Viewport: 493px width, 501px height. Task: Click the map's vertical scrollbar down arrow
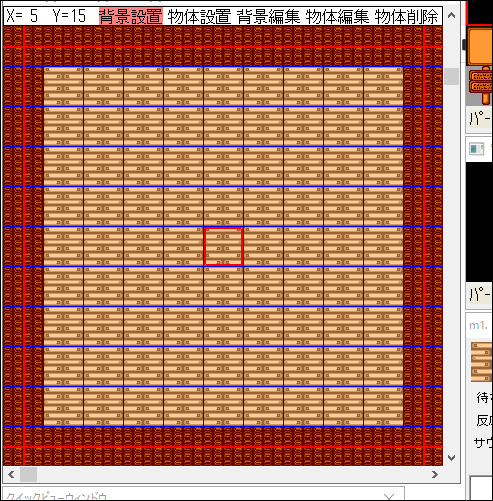[451, 458]
